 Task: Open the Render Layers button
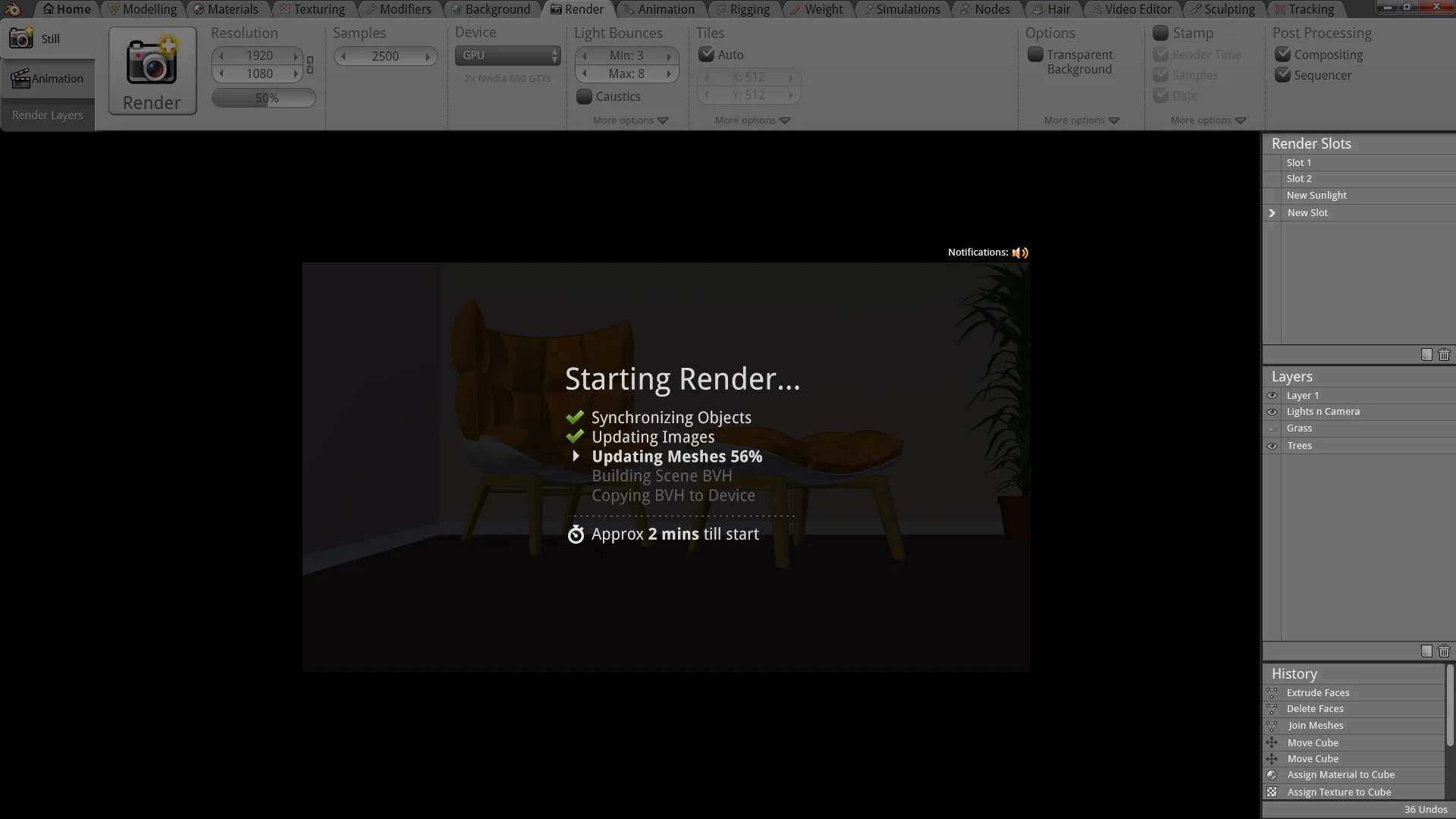tap(47, 115)
